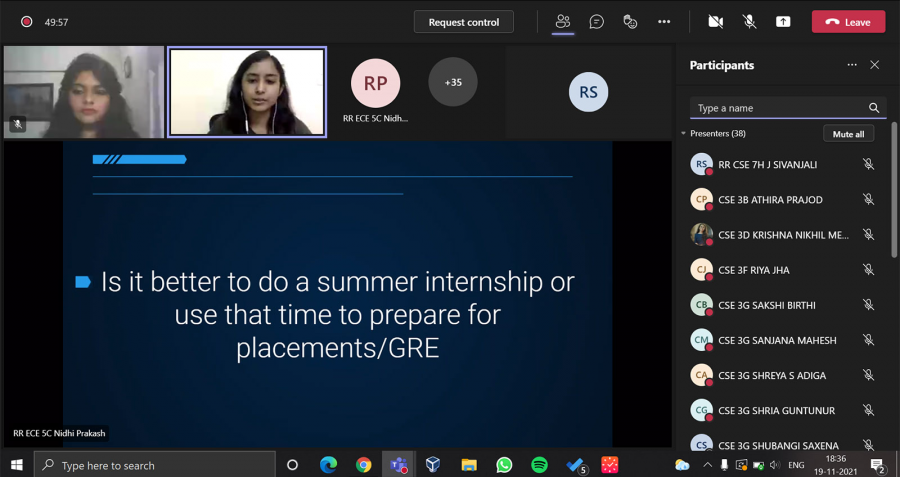900x477 pixels.
Task: Toggle mic for CSE 3F RIYA JHA
Action: click(868, 270)
